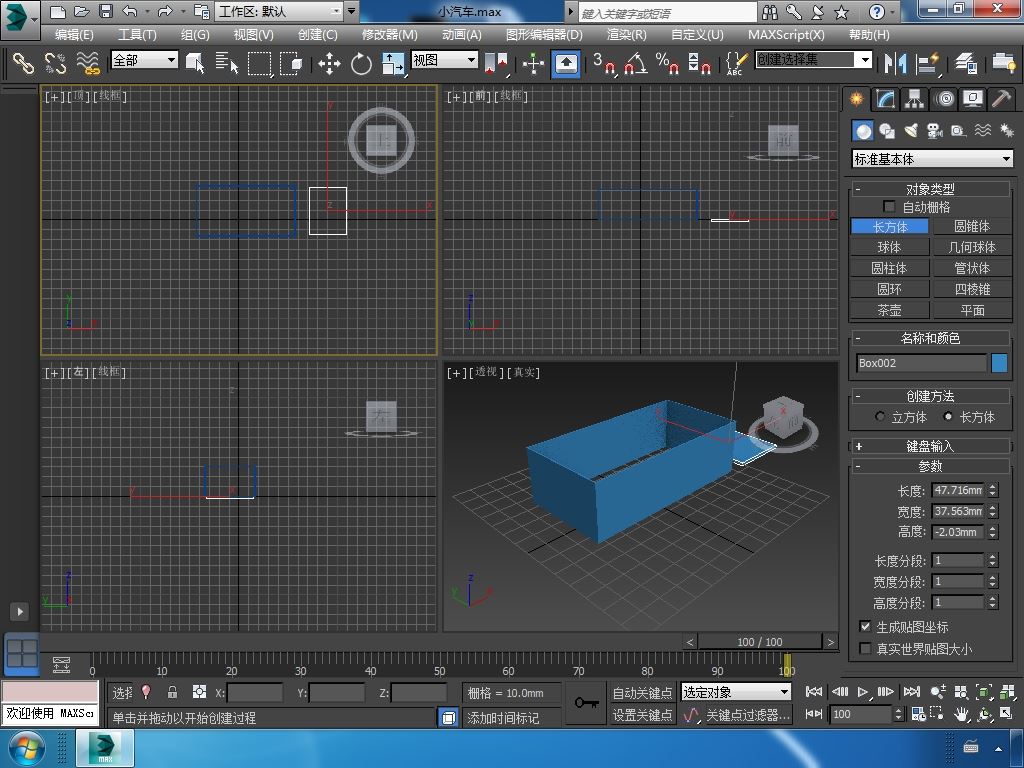Open the Modify panel tab
Viewport: 1024px width, 768px height.
(x=885, y=99)
